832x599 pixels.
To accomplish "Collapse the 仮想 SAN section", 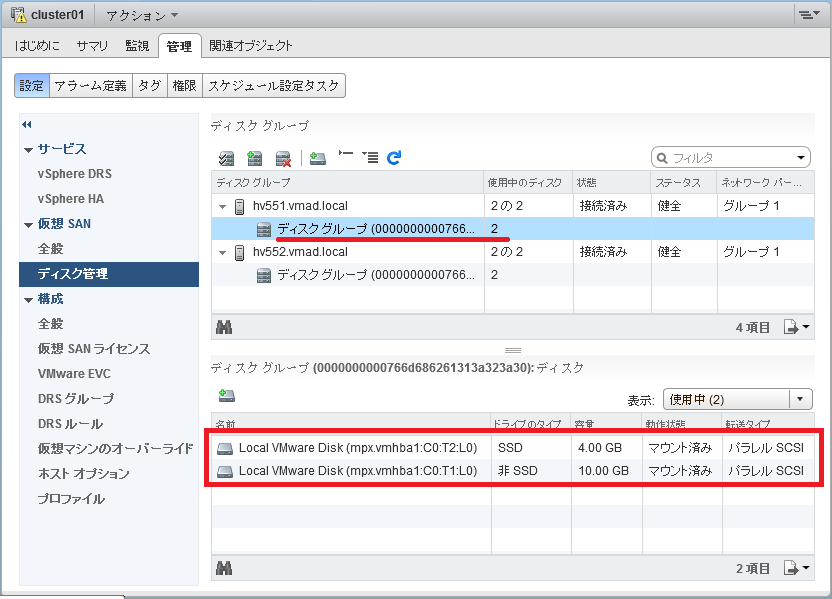I will point(29,225).
